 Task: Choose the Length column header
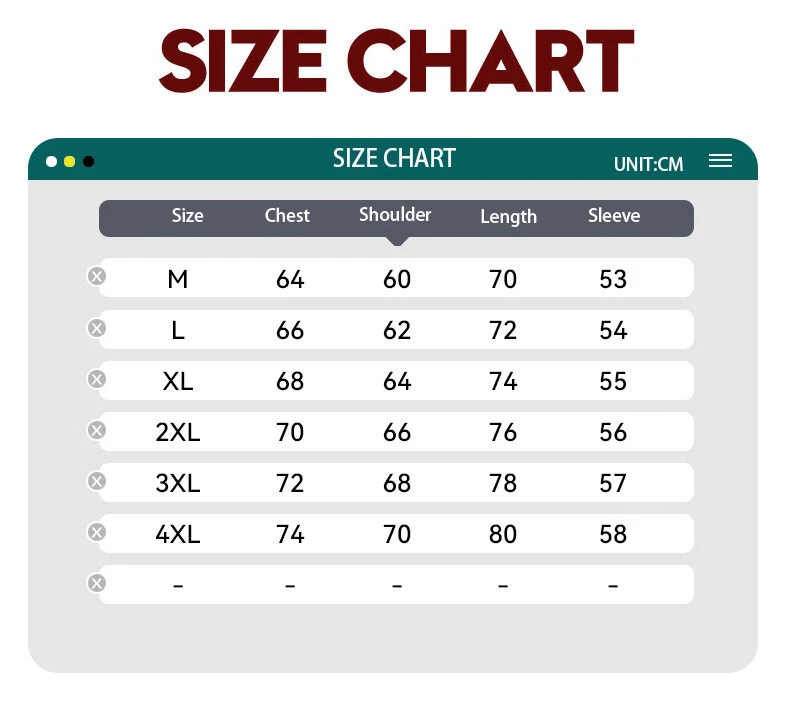pyautogui.click(x=508, y=217)
